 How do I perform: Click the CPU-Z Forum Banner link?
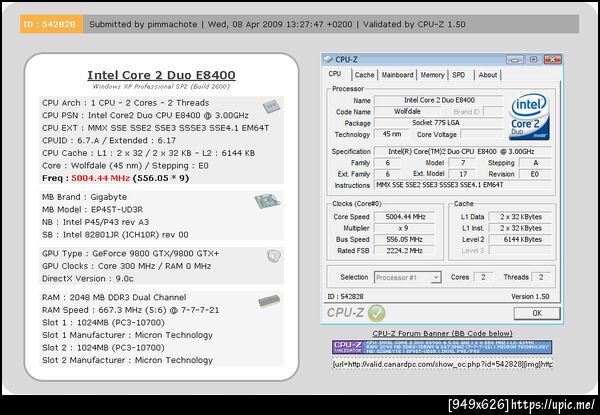[442, 334]
